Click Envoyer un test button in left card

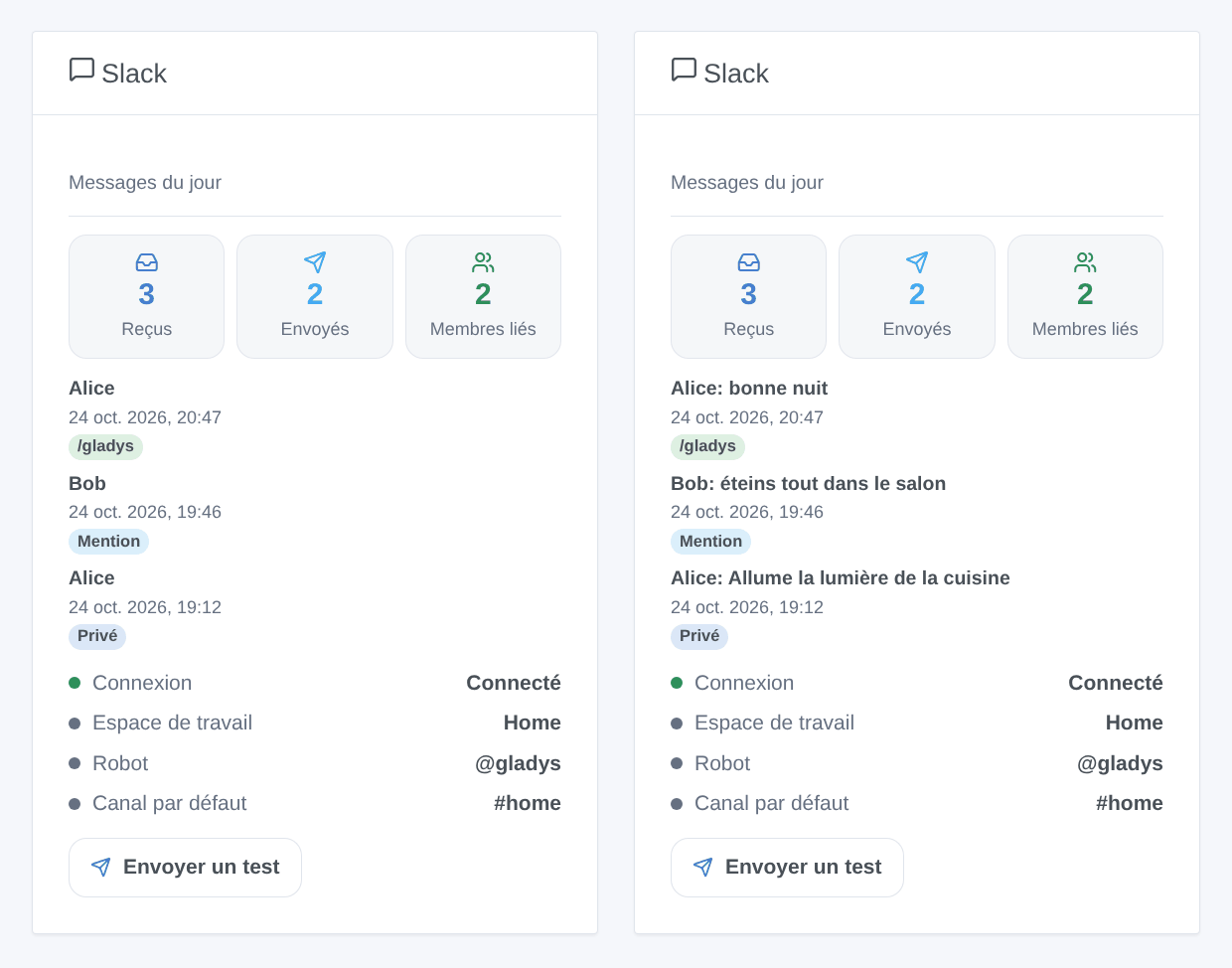(x=185, y=868)
